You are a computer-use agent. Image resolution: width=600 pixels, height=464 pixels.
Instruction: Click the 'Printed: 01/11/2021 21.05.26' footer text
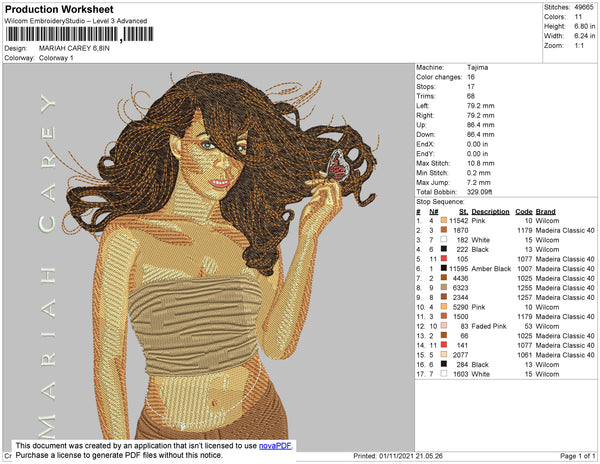point(398,456)
